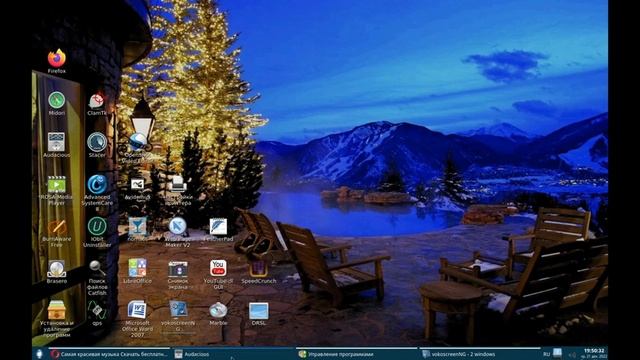Screen dimensions: 640x360
Task: Open Установка и удаление программ icon
Action: click(x=56, y=310)
